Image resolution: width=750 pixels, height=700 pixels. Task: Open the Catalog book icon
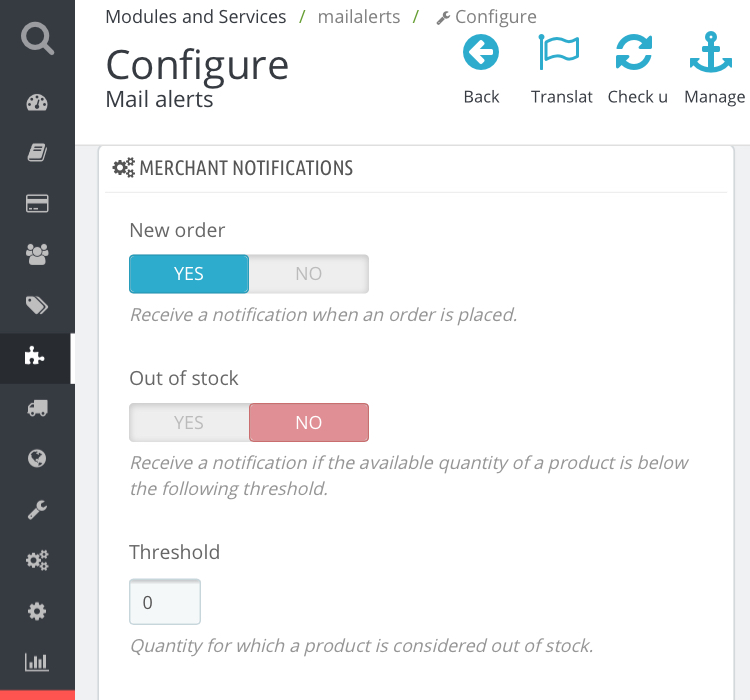37,153
